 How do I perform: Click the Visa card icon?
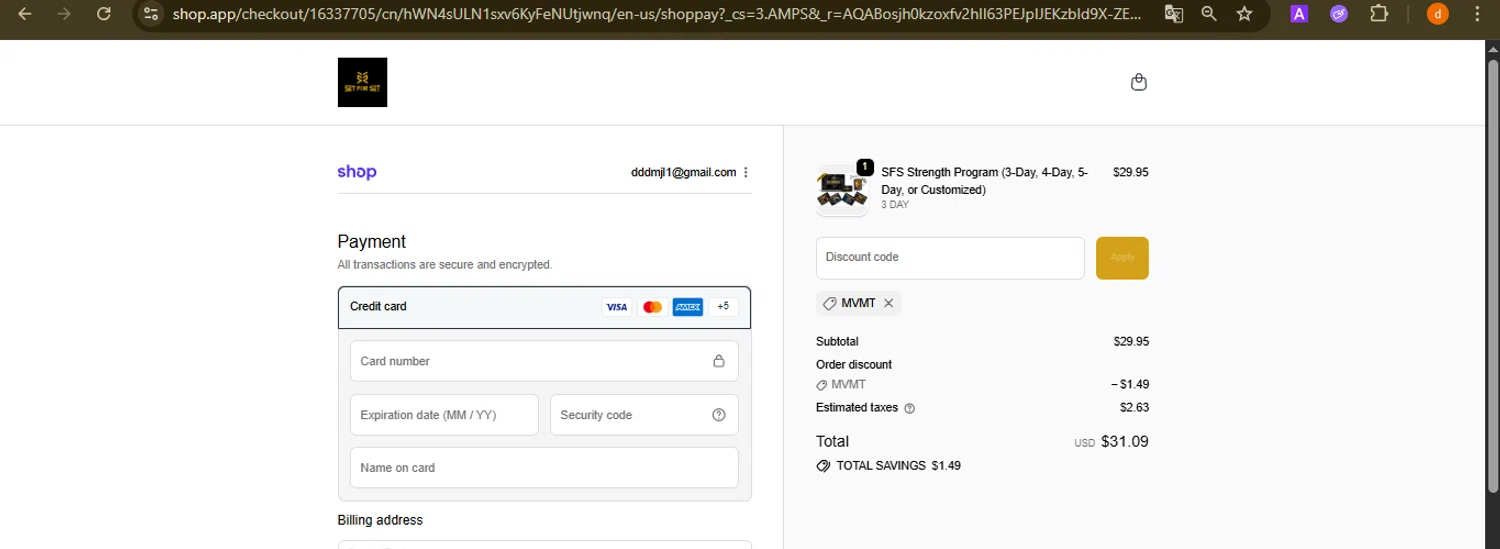click(617, 307)
